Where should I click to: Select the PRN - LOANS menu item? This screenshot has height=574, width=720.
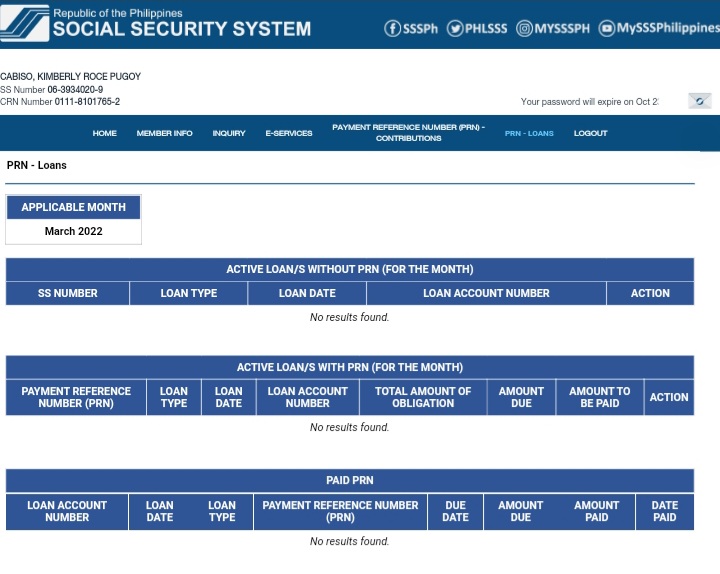point(529,133)
